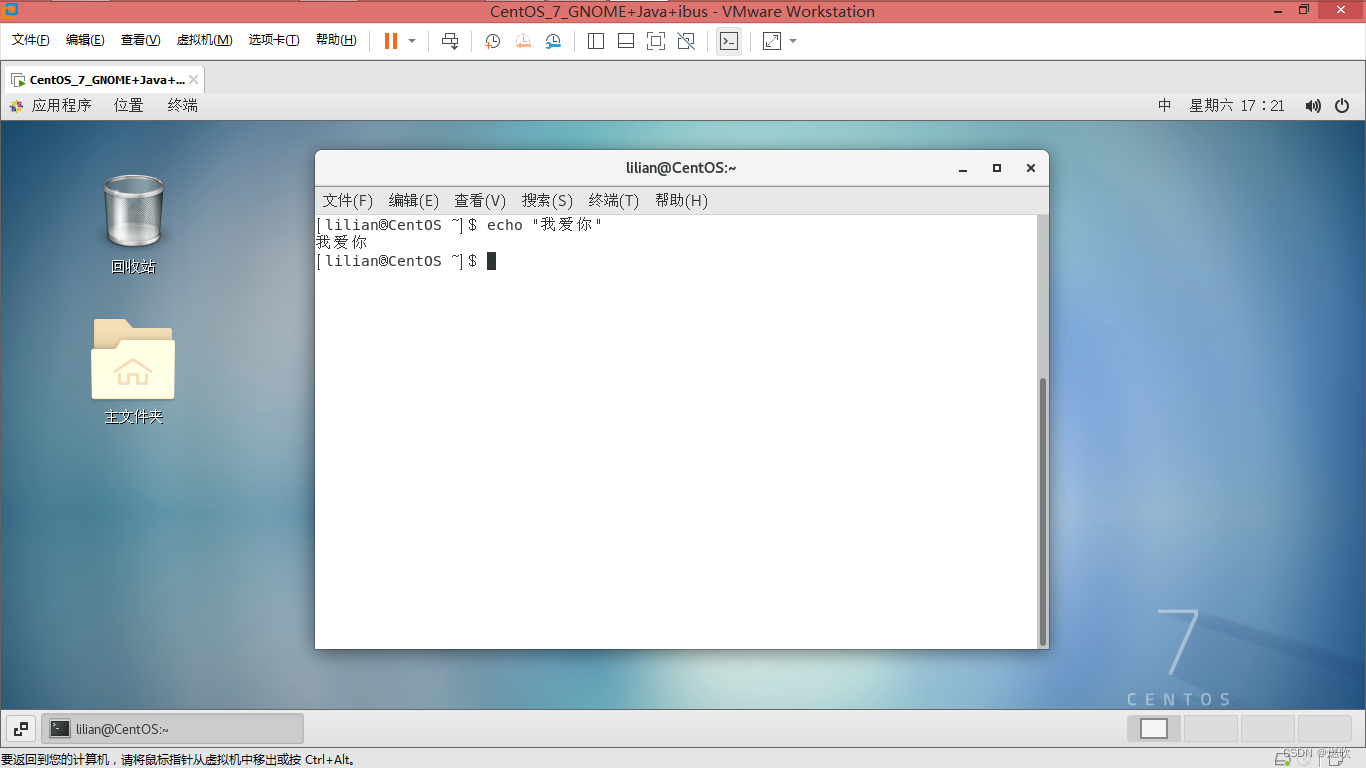The width and height of the screenshot is (1366, 768).
Task: Open the GNOME 位置 menu
Action: click(x=129, y=105)
